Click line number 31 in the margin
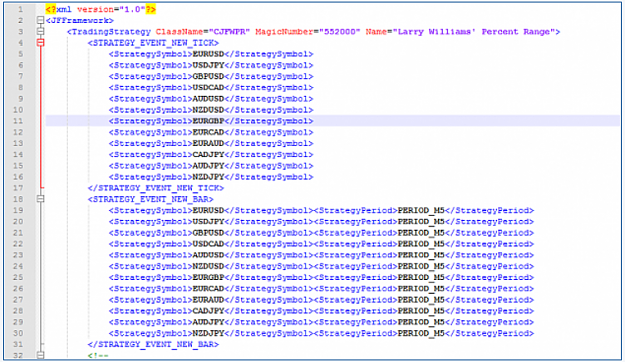Viewport: 625px width, 362px height. [18, 344]
